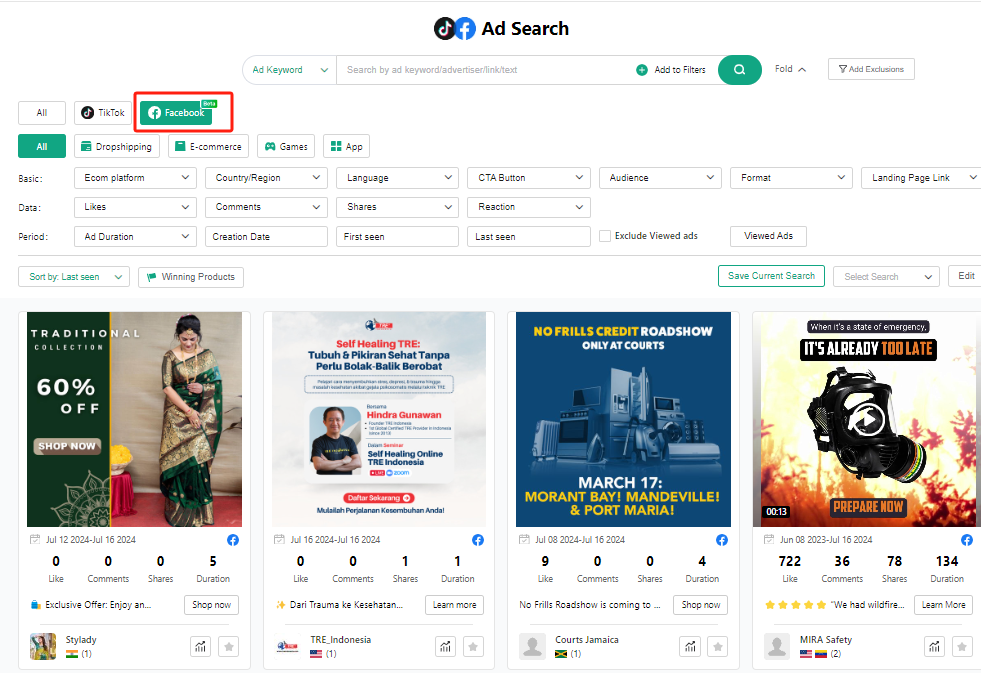The height and width of the screenshot is (673, 981).
Task: Click Facebook icon on TRE_Indonesia ad card
Action: pyautogui.click(x=478, y=540)
